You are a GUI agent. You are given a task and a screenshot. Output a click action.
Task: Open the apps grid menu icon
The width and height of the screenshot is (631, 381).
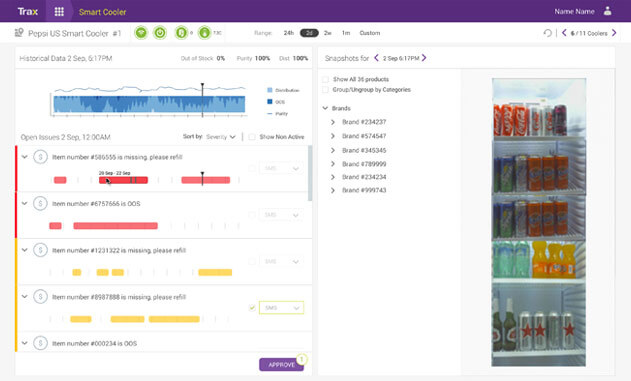59,11
